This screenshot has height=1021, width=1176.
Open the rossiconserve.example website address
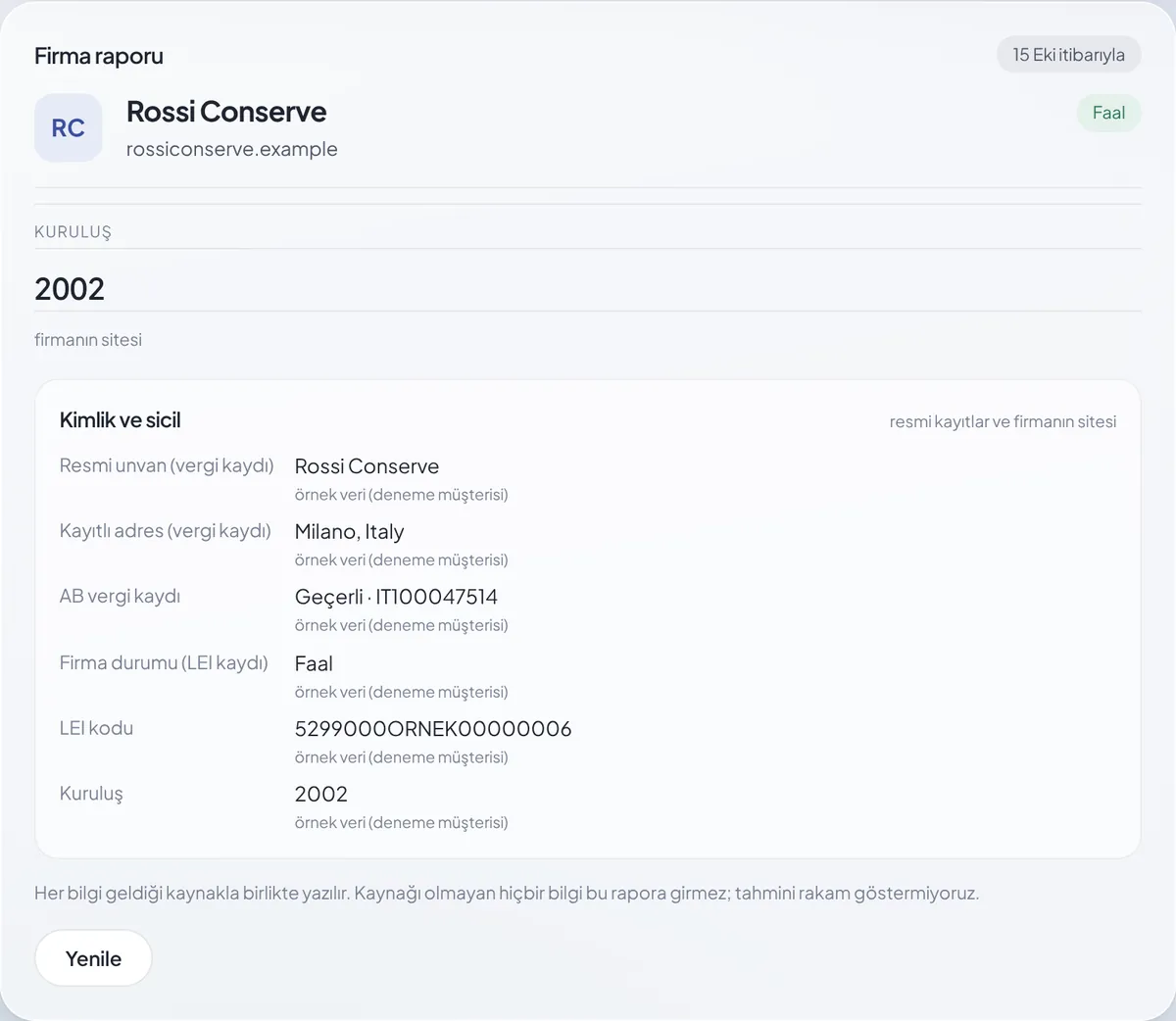(x=232, y=149)
